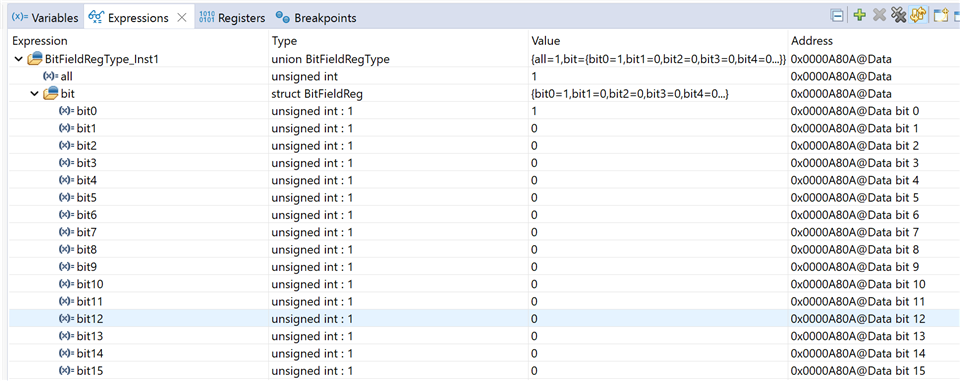Collapse the BitFieldRegType_Inst1 tree node
This screenshot has width=960, height=381.
click(17, 59)
